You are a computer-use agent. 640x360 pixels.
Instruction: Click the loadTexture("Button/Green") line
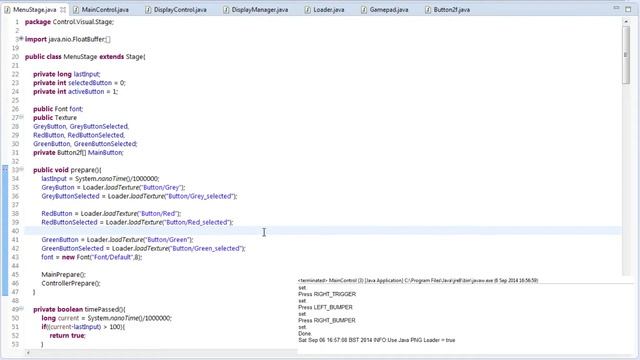(117, 240)
